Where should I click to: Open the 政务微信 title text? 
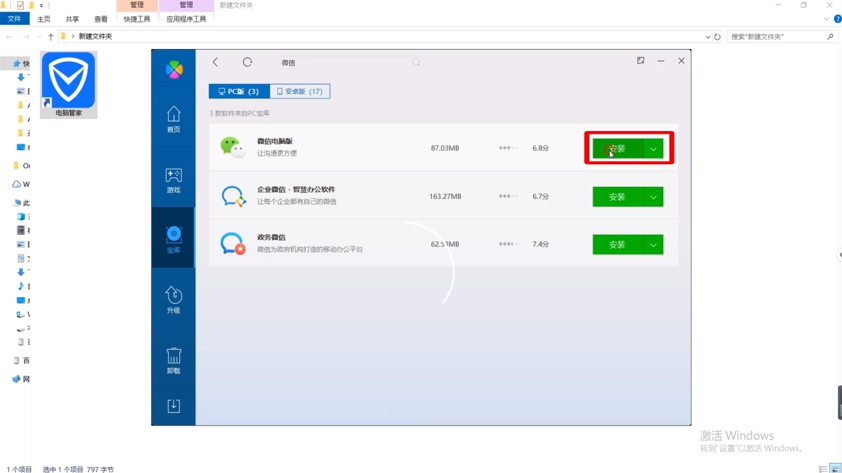271,237
